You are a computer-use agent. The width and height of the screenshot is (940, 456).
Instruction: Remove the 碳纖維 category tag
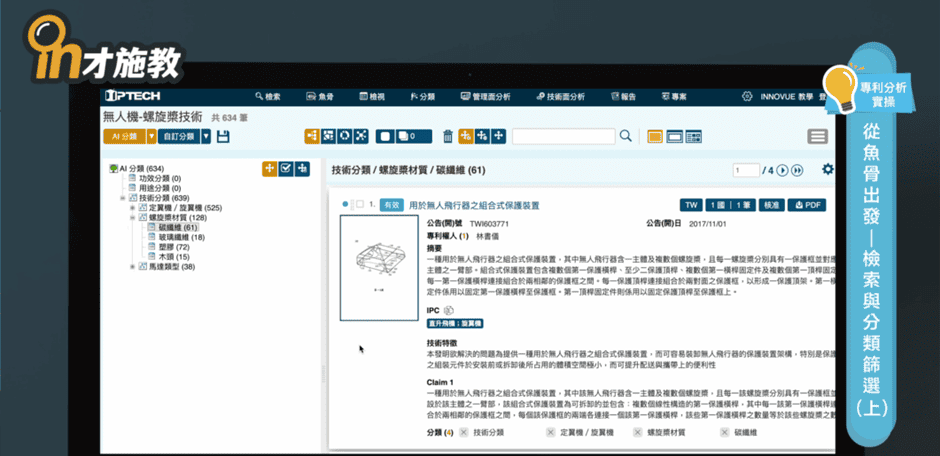(724, 432)
